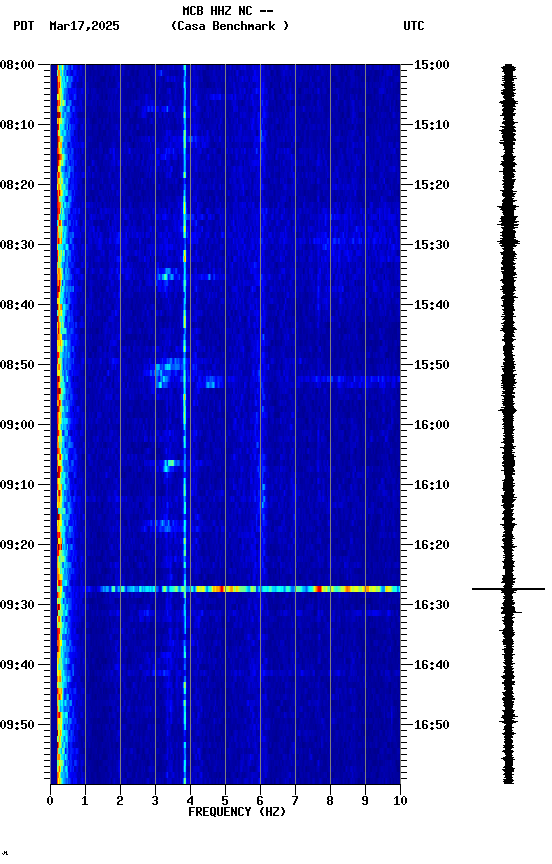
Task: Click the 15:50 UTC time label
Action: (432, 365)
